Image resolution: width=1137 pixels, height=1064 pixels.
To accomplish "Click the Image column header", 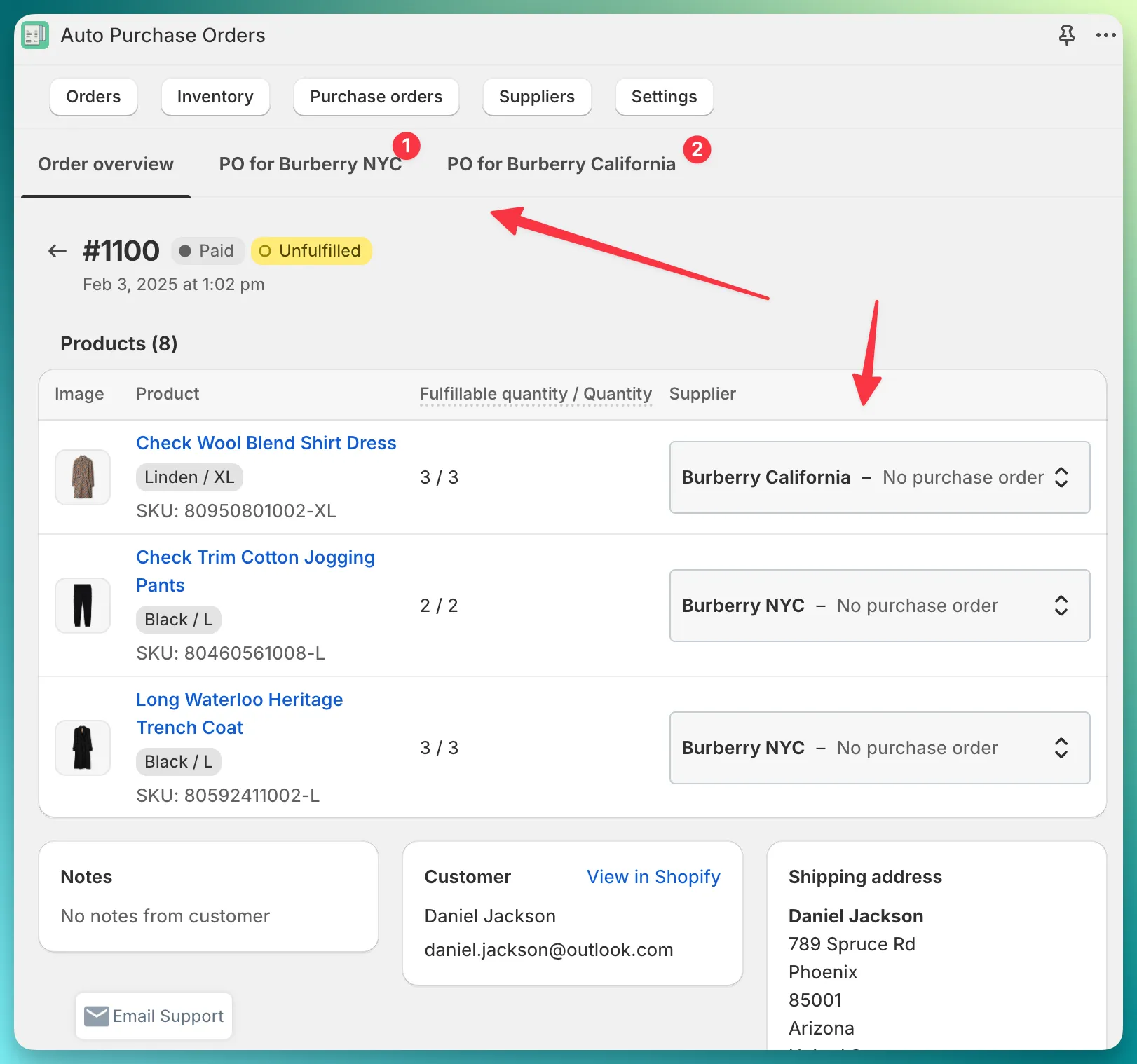I will [x=79, y=394].
